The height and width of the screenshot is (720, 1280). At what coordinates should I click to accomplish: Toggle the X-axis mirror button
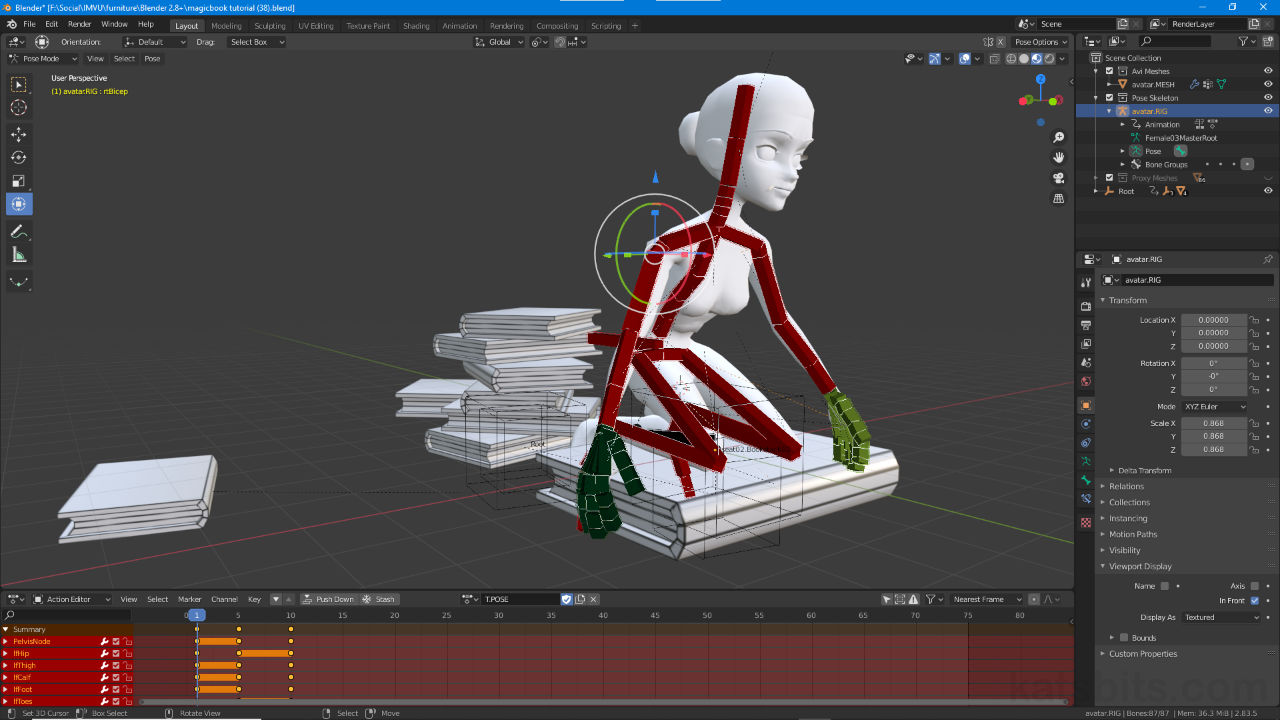999,42
